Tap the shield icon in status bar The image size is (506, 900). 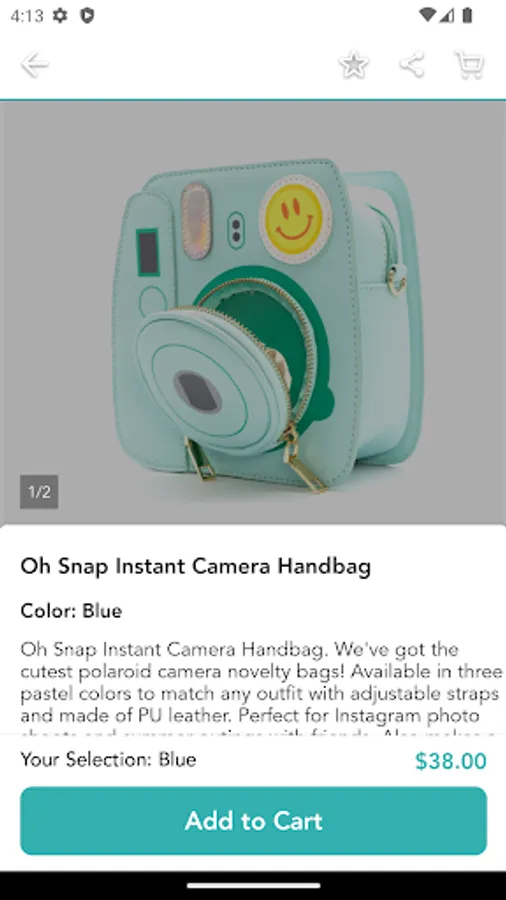coord(87,15)
